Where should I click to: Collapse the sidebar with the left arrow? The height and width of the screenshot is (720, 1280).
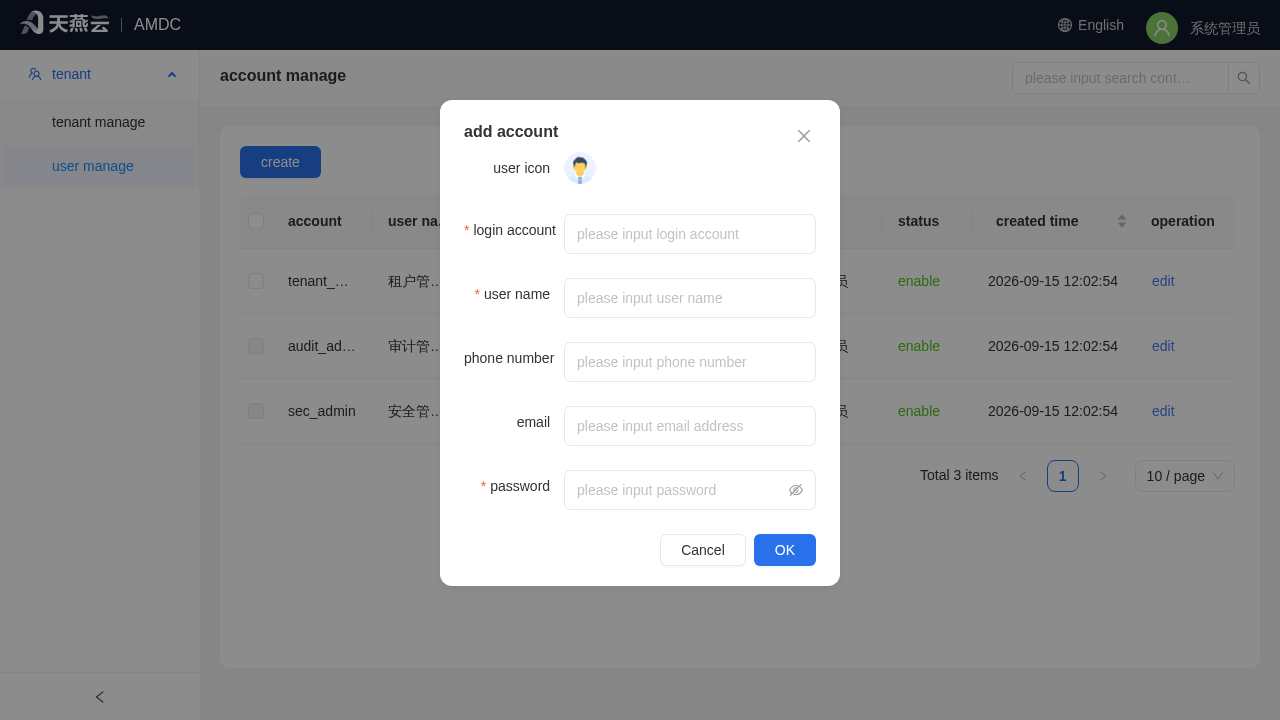(100, 697)
